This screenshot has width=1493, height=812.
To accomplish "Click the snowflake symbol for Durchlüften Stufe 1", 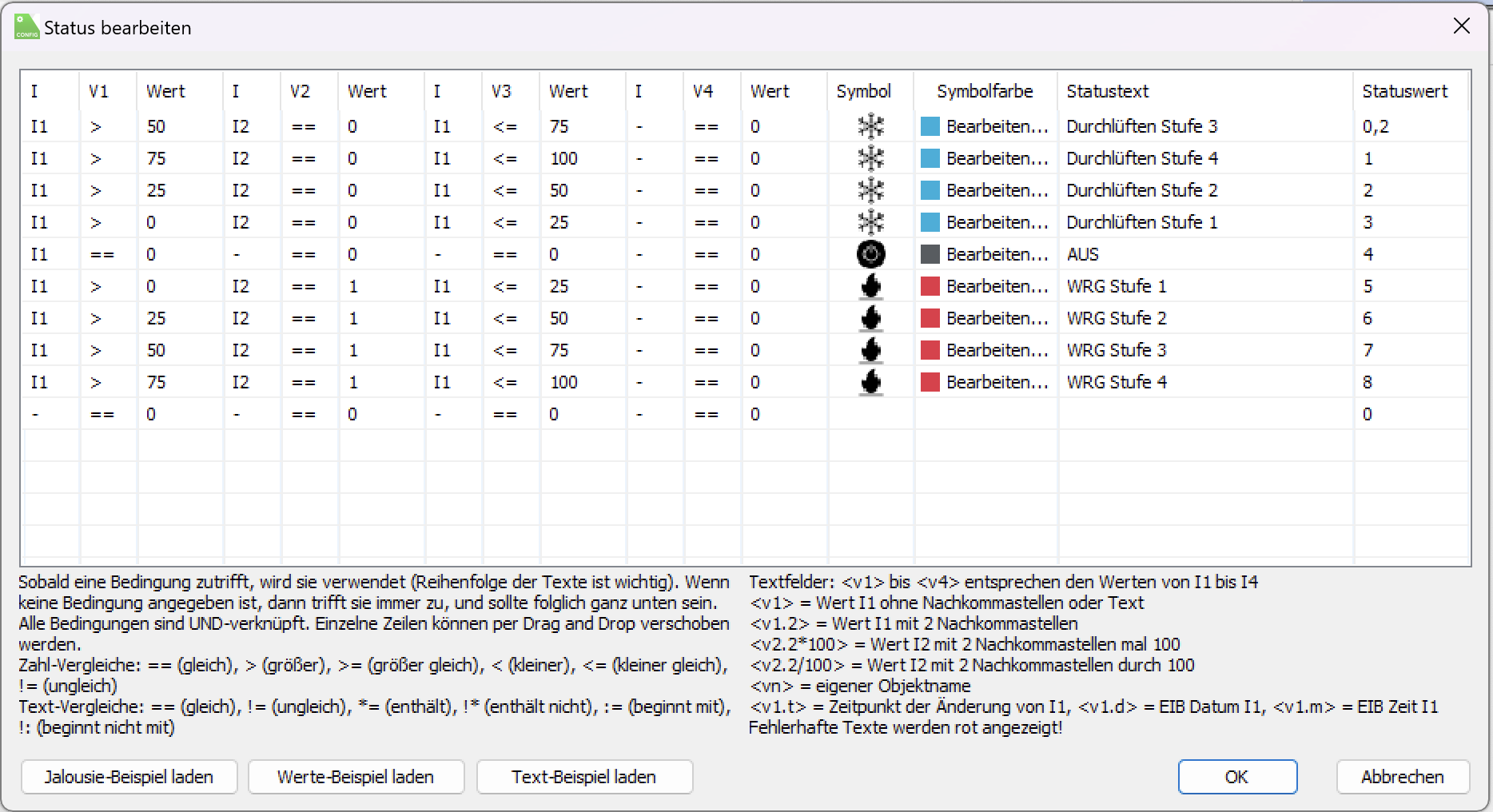I will (870, 222).
